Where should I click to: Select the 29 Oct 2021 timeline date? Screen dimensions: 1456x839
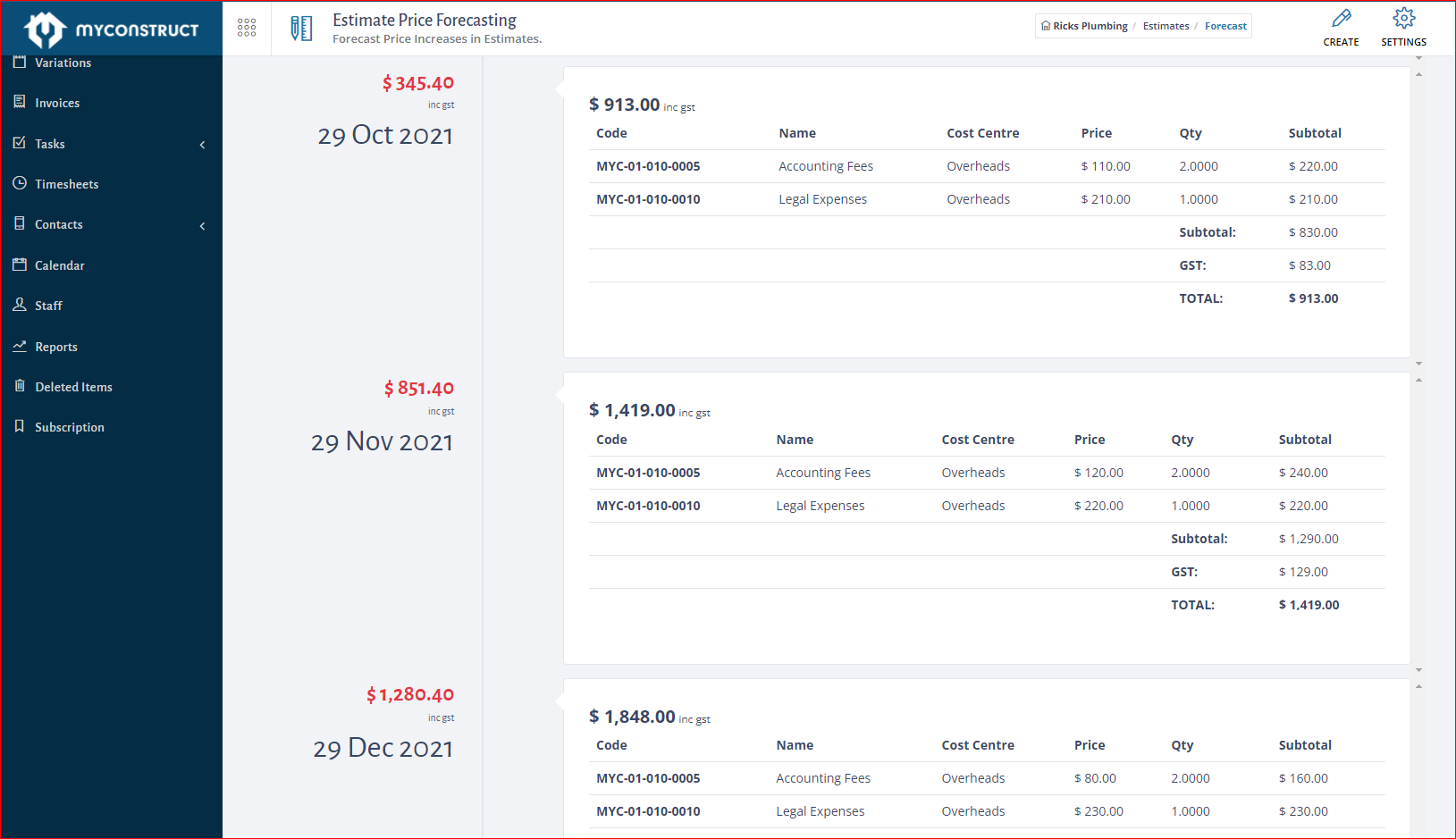tap(385, 135)
